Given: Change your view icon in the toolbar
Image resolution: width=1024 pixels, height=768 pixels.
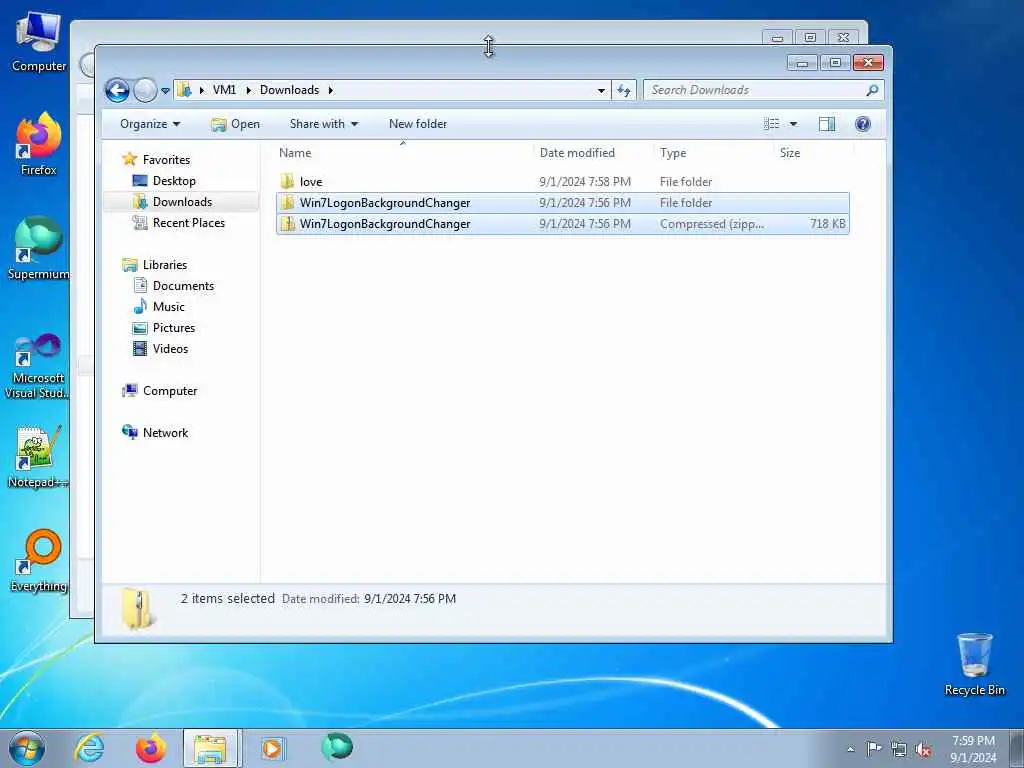Looking at the screenshot, I should (771, 124).
